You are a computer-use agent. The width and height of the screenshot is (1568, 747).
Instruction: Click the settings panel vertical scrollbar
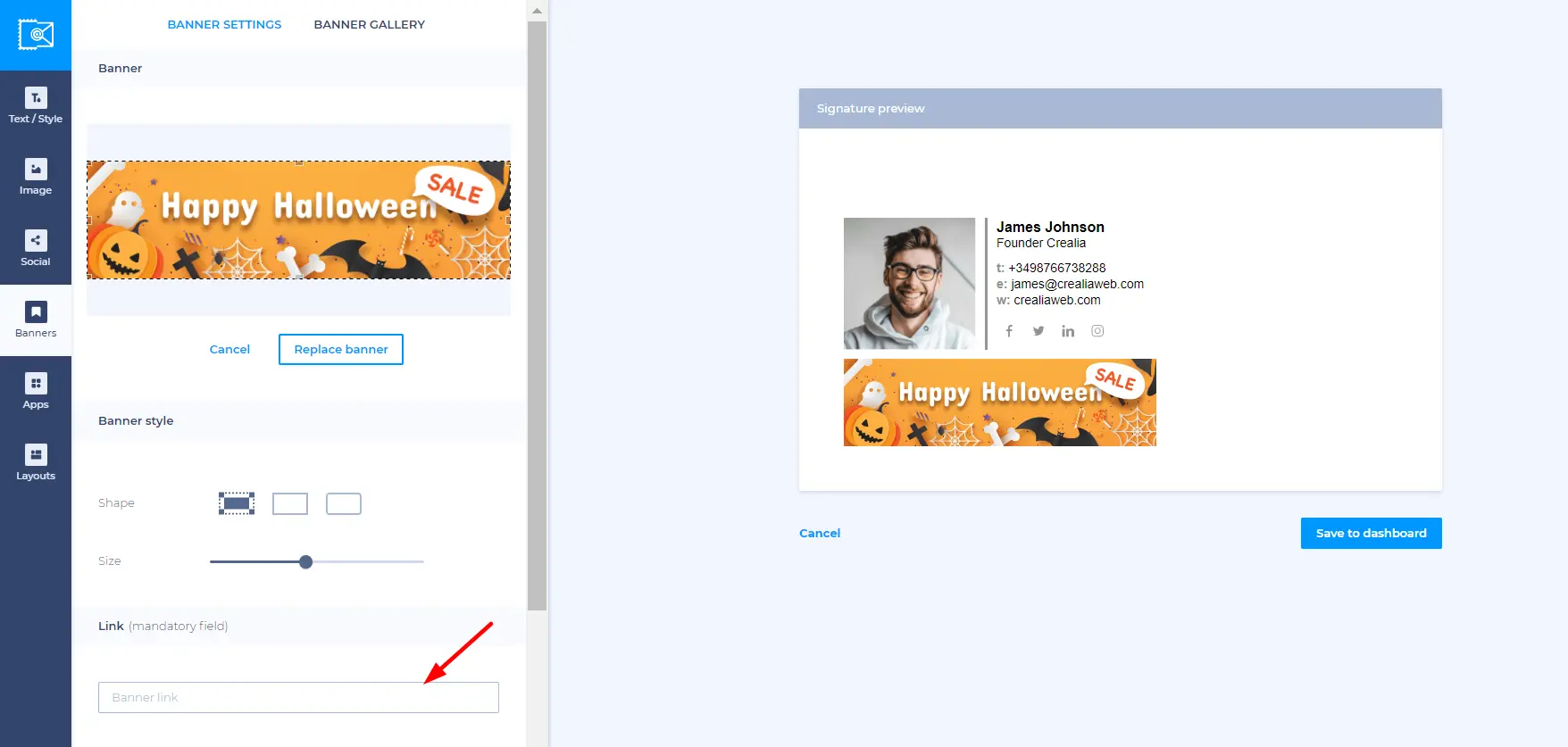click(x=537, y=316)
